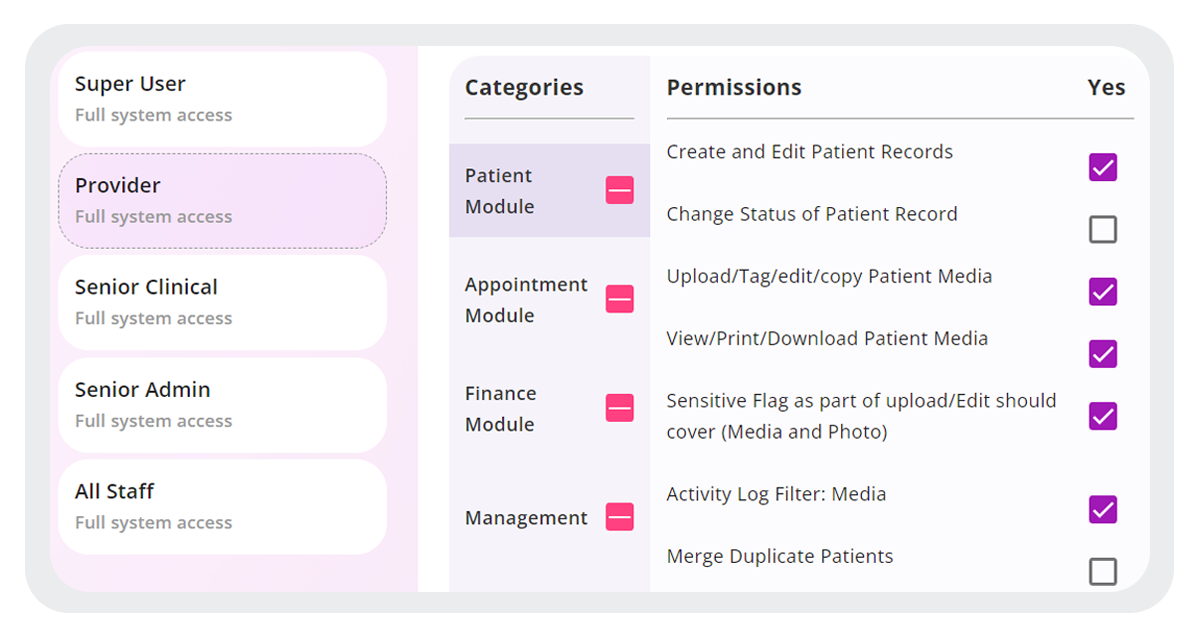Screen dimensions: 1200x638
Task: Uncheck View/Print/Download Patient Media
Action: (x=1103, y=353)
